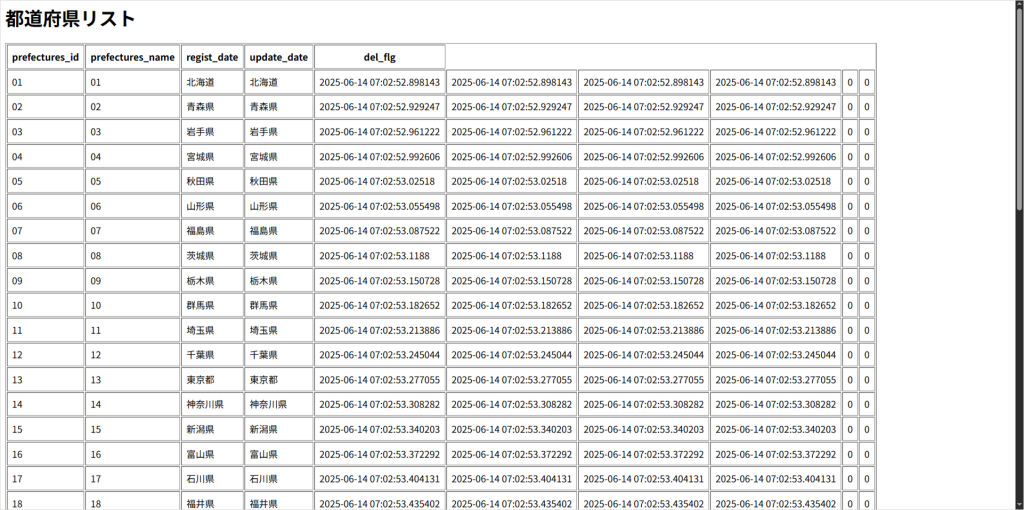Click the prefectures_id column header
This screenshot has height=510, width=1024.
[45, 57]
